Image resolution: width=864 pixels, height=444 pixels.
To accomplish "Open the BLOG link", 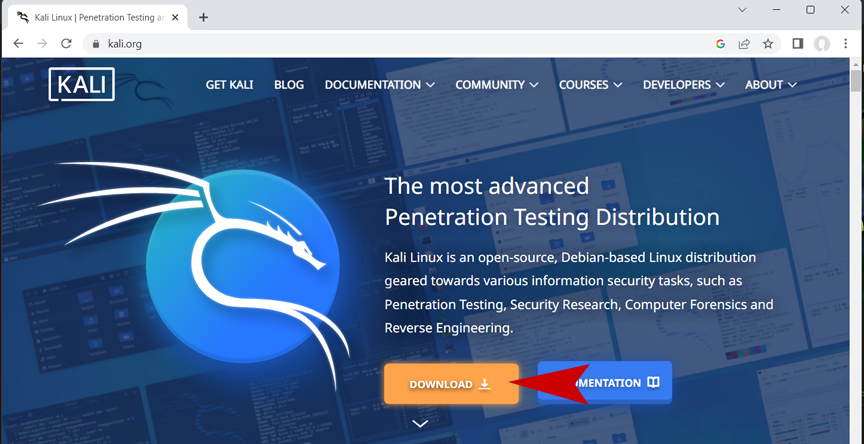I will [289, 85].
